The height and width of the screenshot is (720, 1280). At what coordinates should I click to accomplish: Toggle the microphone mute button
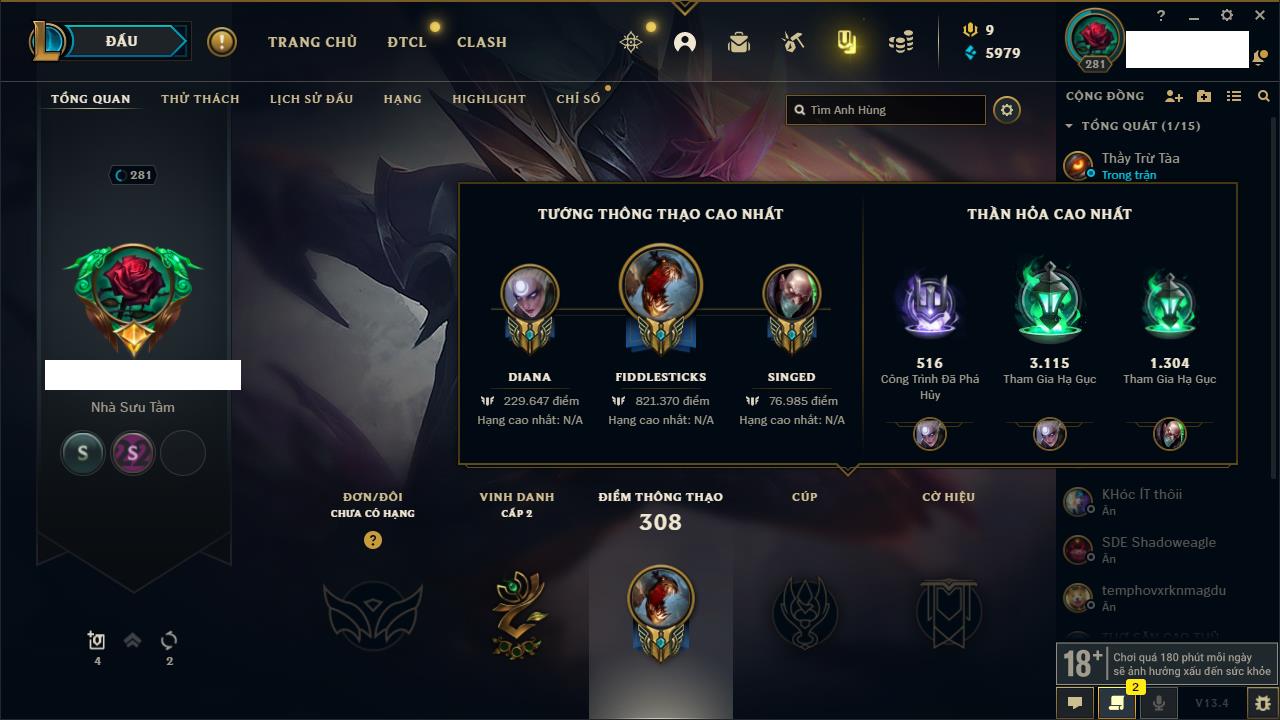click(1159, 703)
